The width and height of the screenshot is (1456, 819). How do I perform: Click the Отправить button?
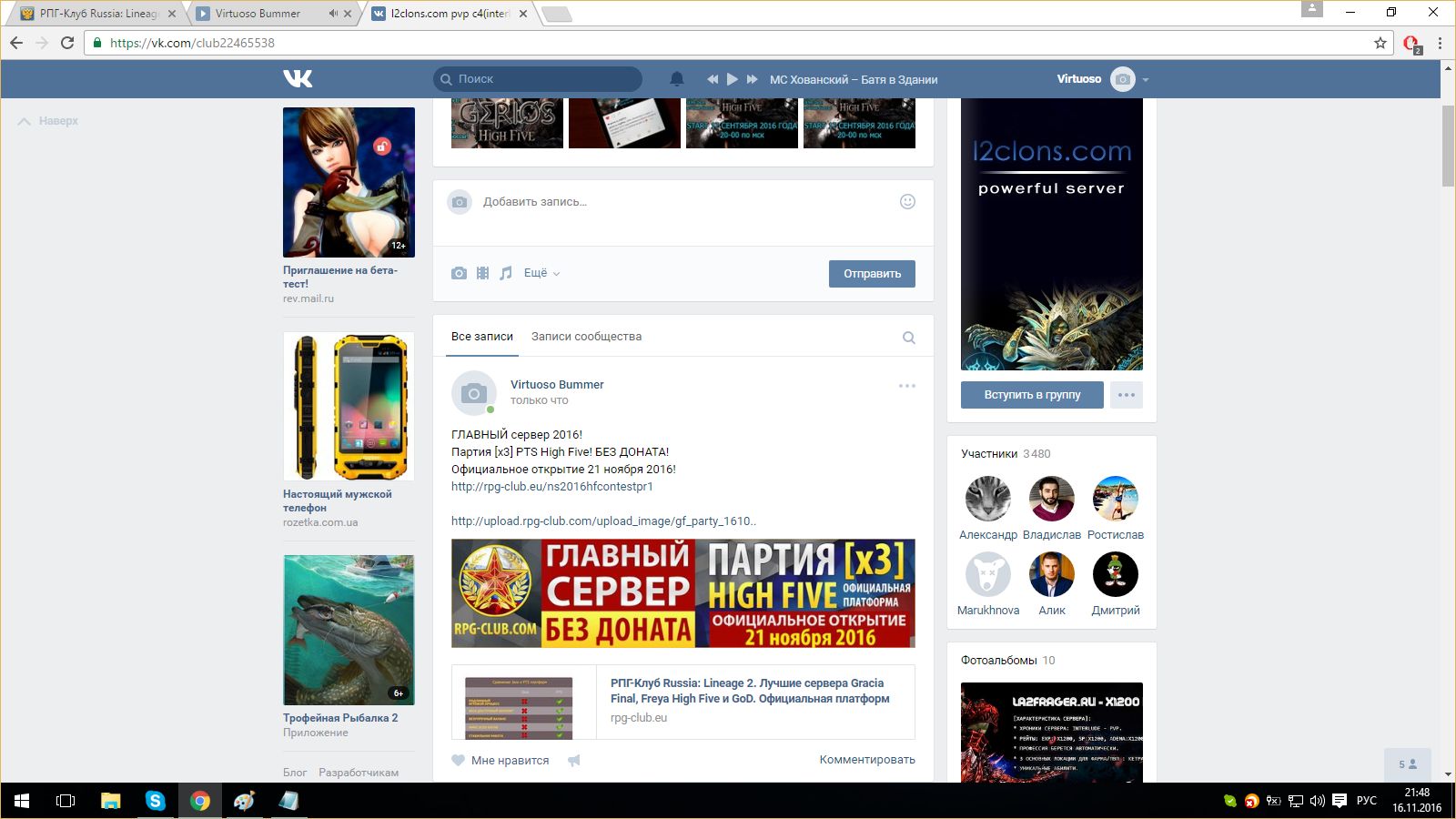pos(872,274)
